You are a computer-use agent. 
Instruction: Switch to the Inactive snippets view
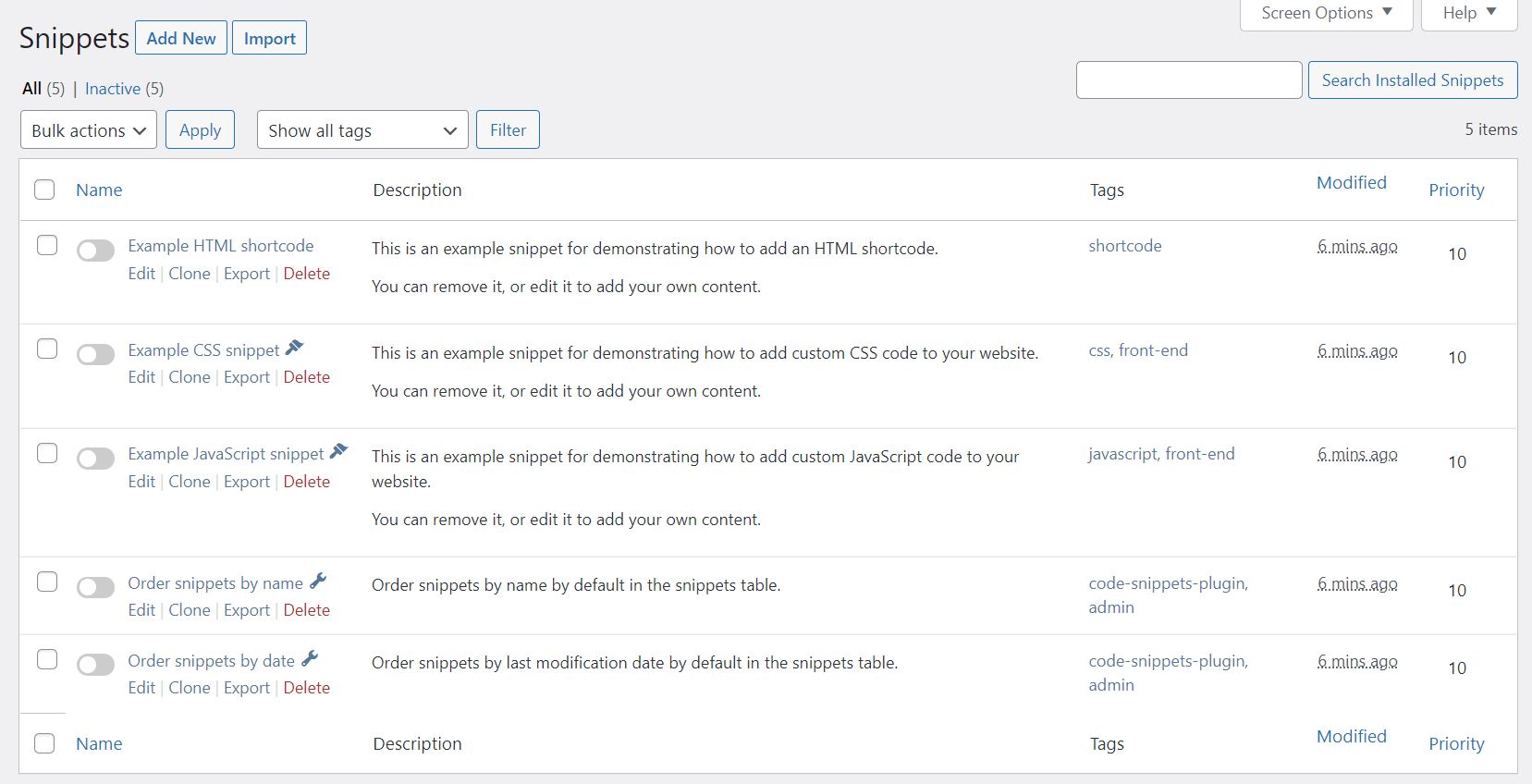(x=113, y=89)
